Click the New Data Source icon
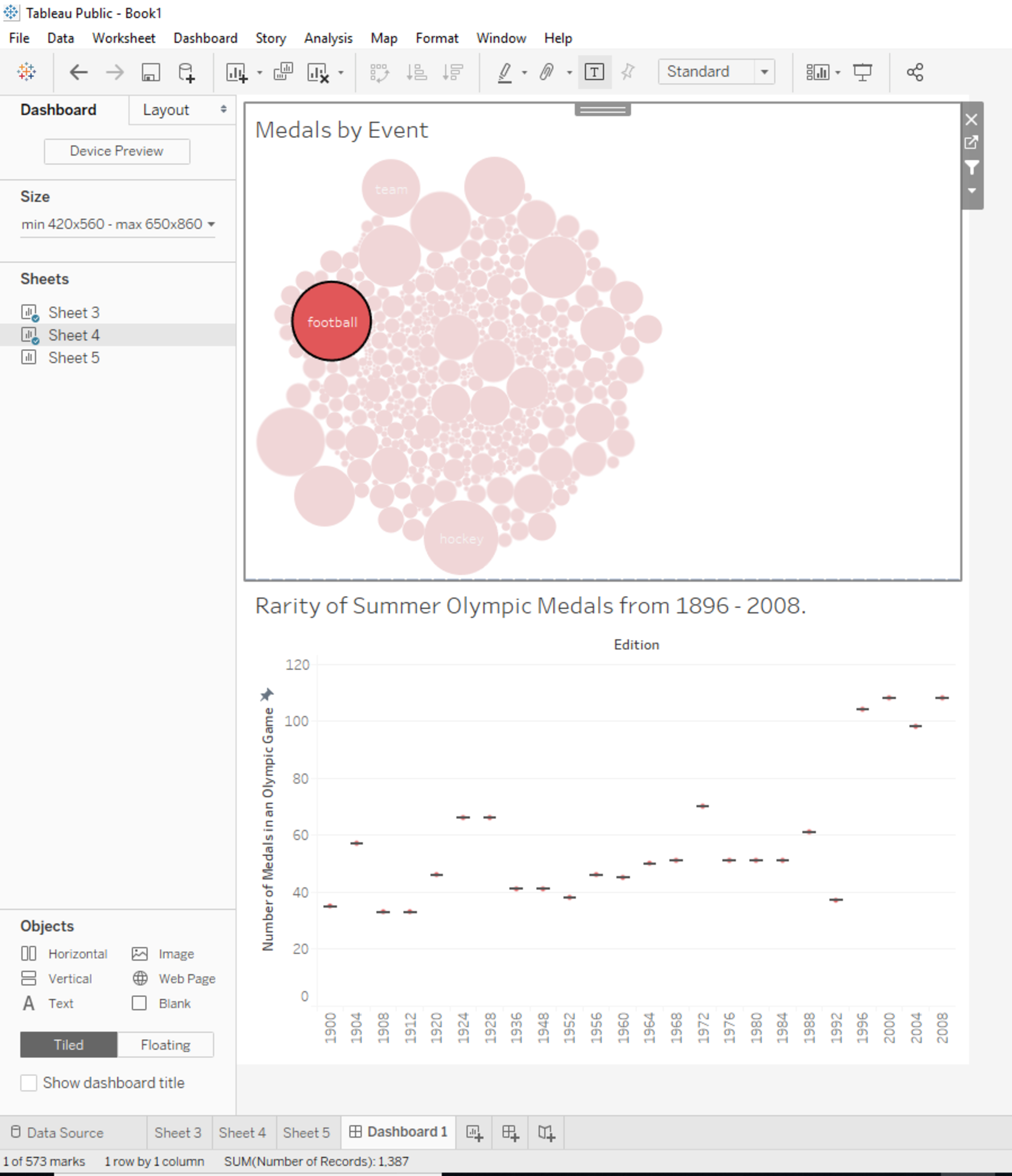 tap(187, 72)
